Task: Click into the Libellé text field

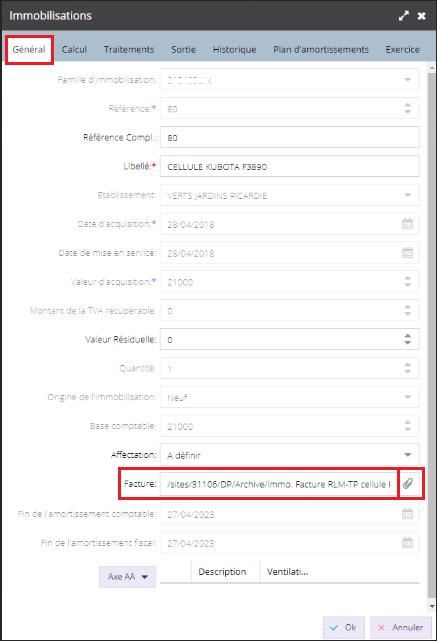Action: [x=289, y=166]
